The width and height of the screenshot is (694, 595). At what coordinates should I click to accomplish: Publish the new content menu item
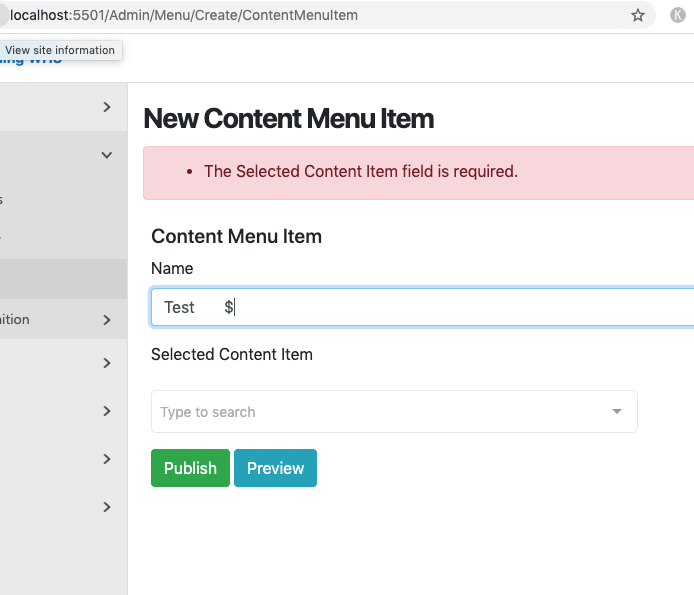[190, 468]
